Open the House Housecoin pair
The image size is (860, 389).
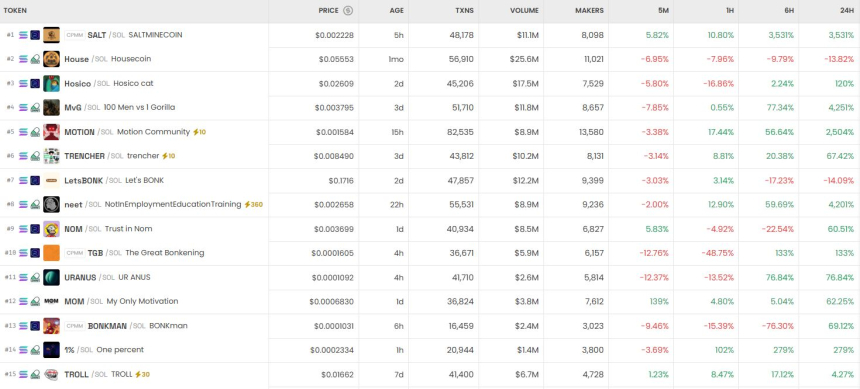108,59
